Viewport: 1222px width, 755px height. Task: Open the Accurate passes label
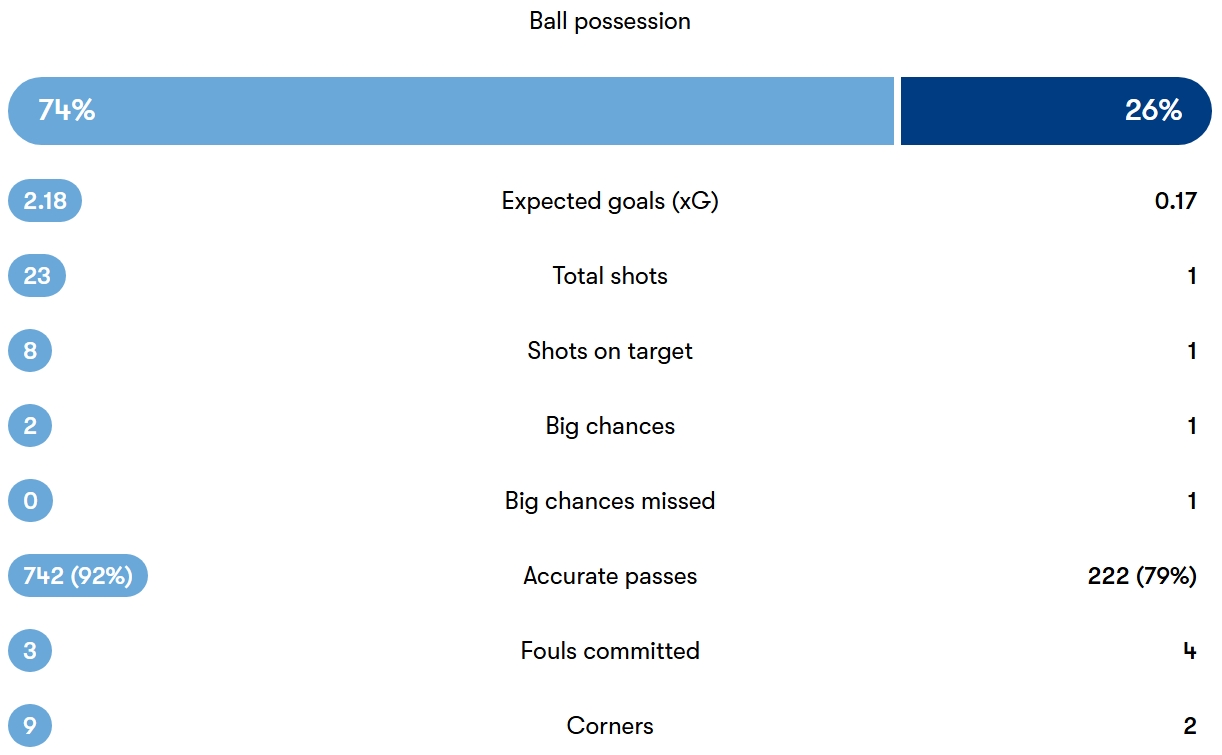610,576
